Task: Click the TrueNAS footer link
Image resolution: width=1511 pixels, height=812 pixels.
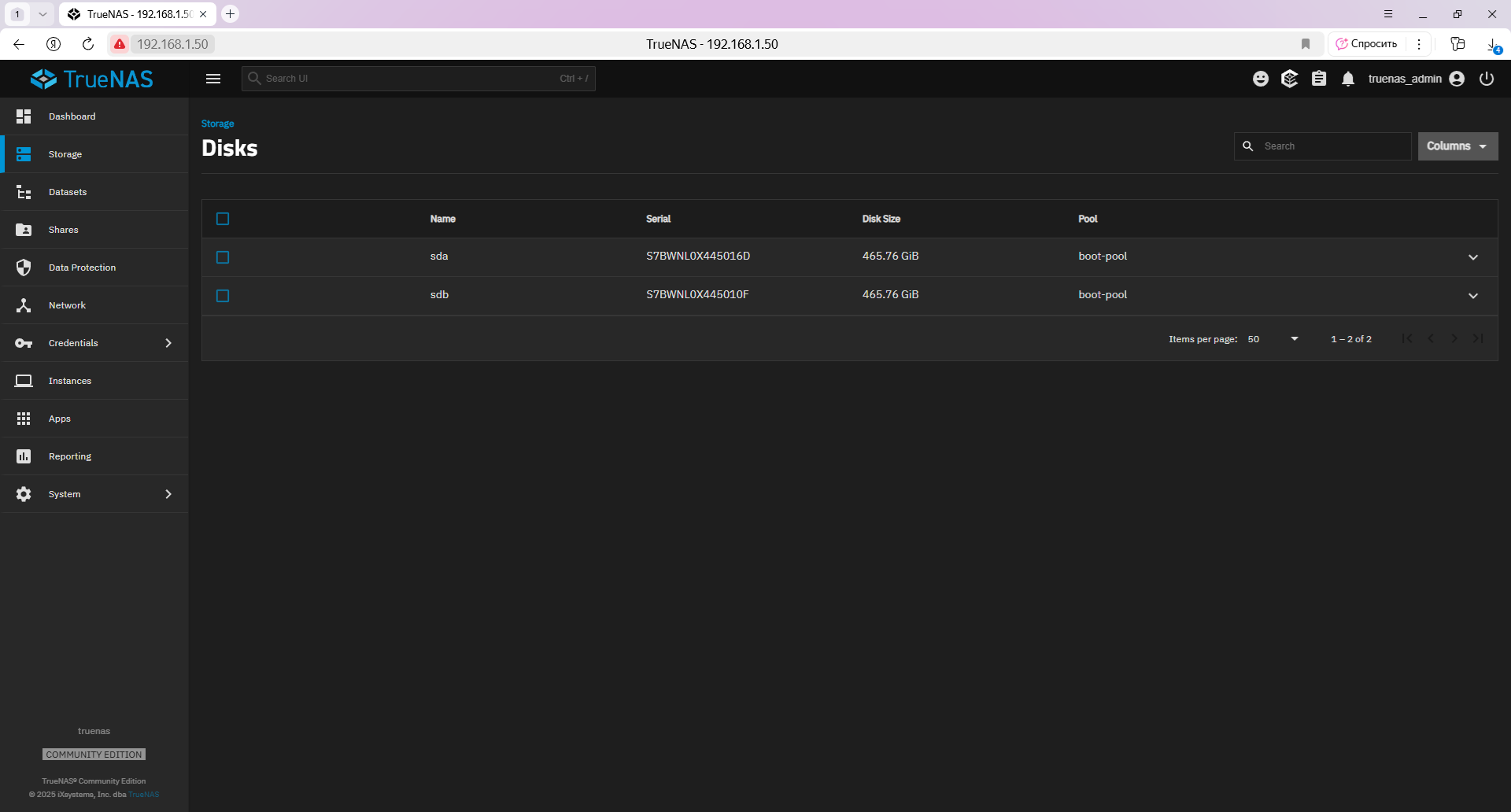Action: coord(144,795)
